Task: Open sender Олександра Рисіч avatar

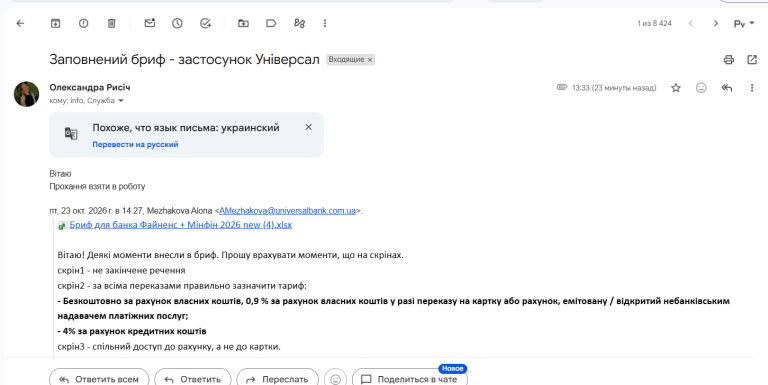Action: pyautogui.click(x=26, y=94)
